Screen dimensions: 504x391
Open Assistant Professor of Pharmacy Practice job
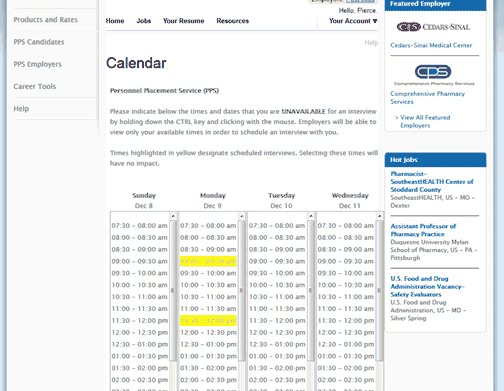pyautogui.click(x=423, y=230)
